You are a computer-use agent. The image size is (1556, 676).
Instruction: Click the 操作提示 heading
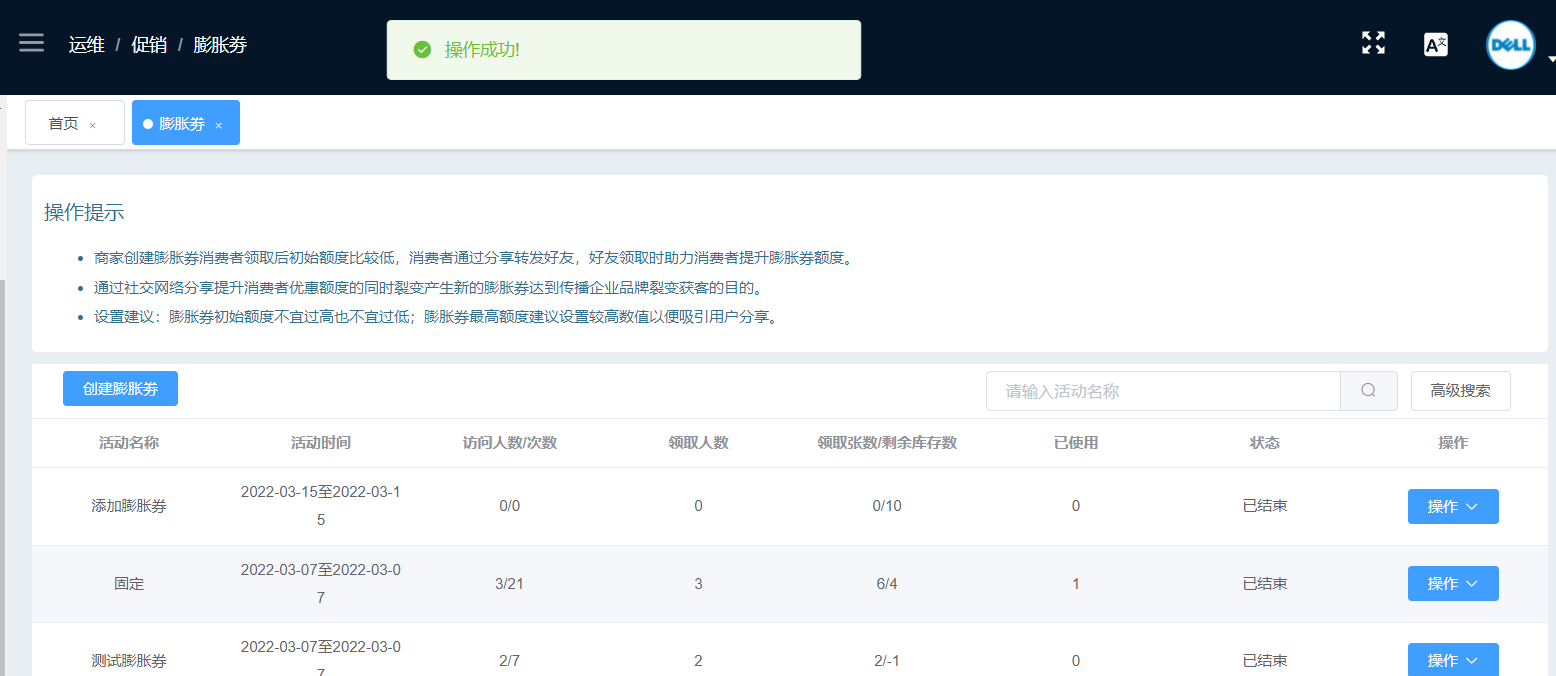tap(84, 212)
